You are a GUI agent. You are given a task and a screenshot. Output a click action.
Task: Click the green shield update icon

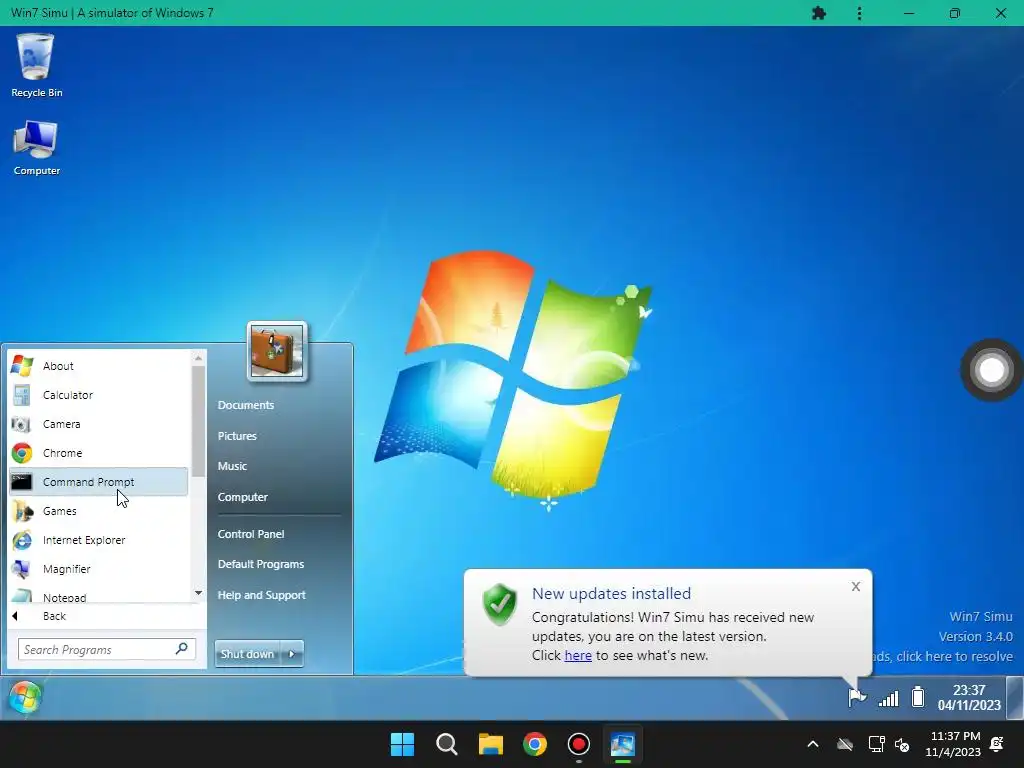[500, 604]
